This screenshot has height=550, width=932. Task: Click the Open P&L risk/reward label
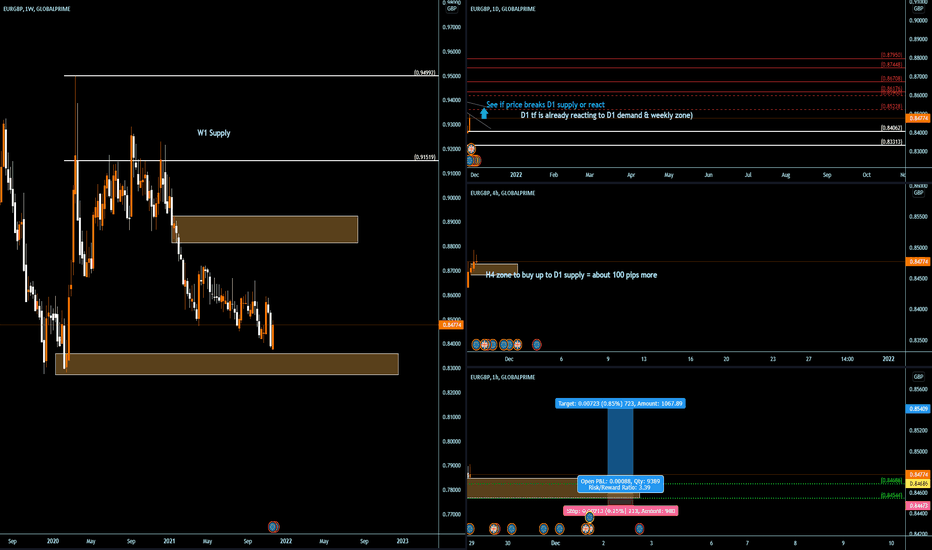[620, 484]
